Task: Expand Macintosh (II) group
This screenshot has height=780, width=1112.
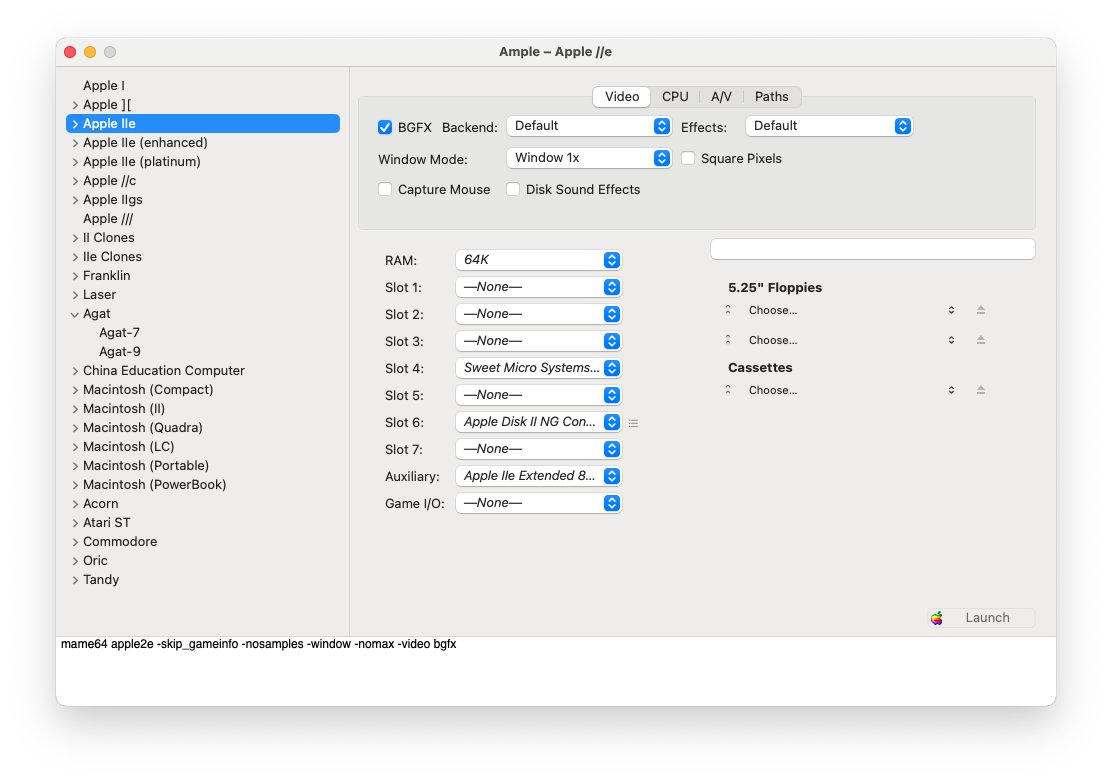Action: (x=75, y=409)
